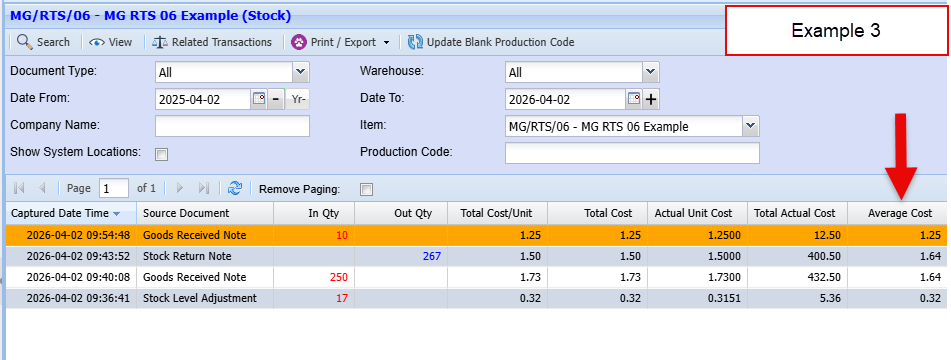Click Date To text field
This screenshot has width=951, height=360.
(565, 99)
